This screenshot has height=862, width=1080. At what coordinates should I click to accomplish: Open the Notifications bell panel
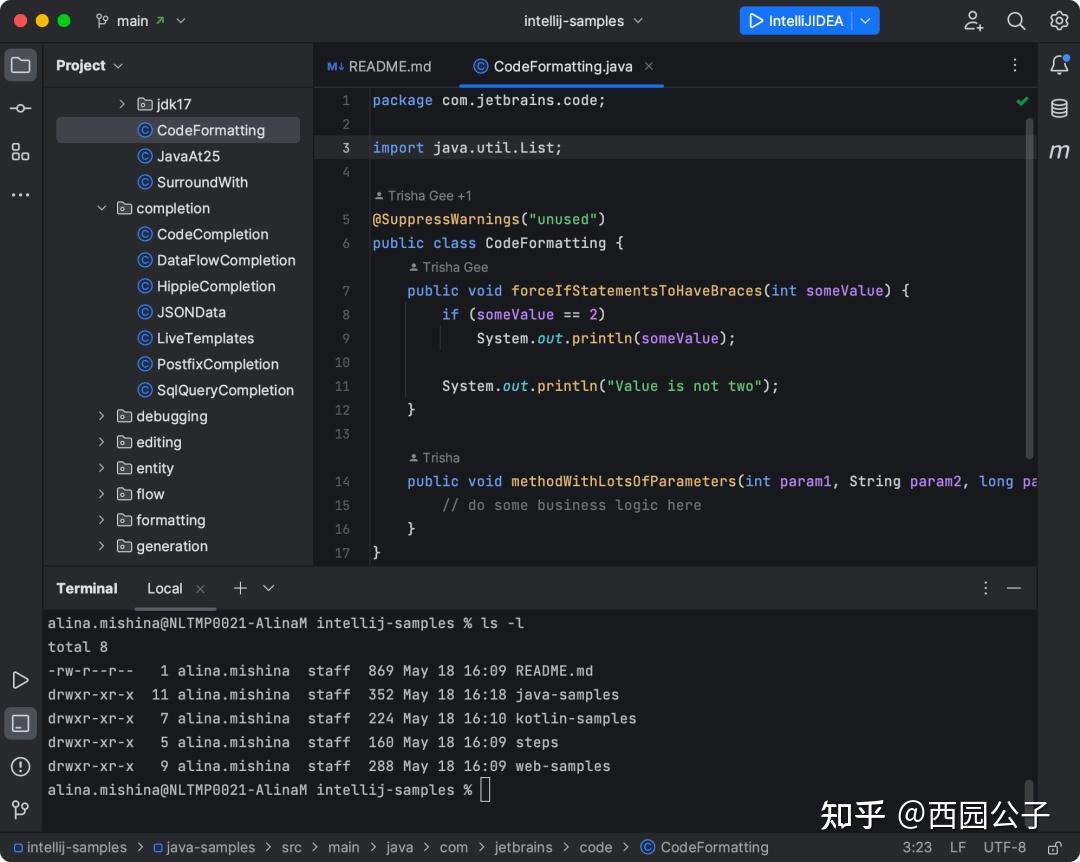click(x=1060, y=64)
